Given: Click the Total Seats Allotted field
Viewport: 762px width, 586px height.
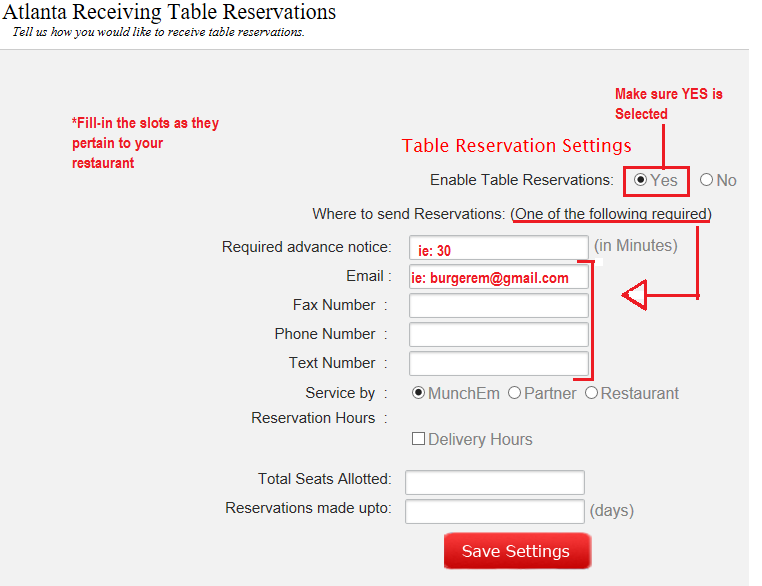Looking at the screenshot, I should pos(494,483).
